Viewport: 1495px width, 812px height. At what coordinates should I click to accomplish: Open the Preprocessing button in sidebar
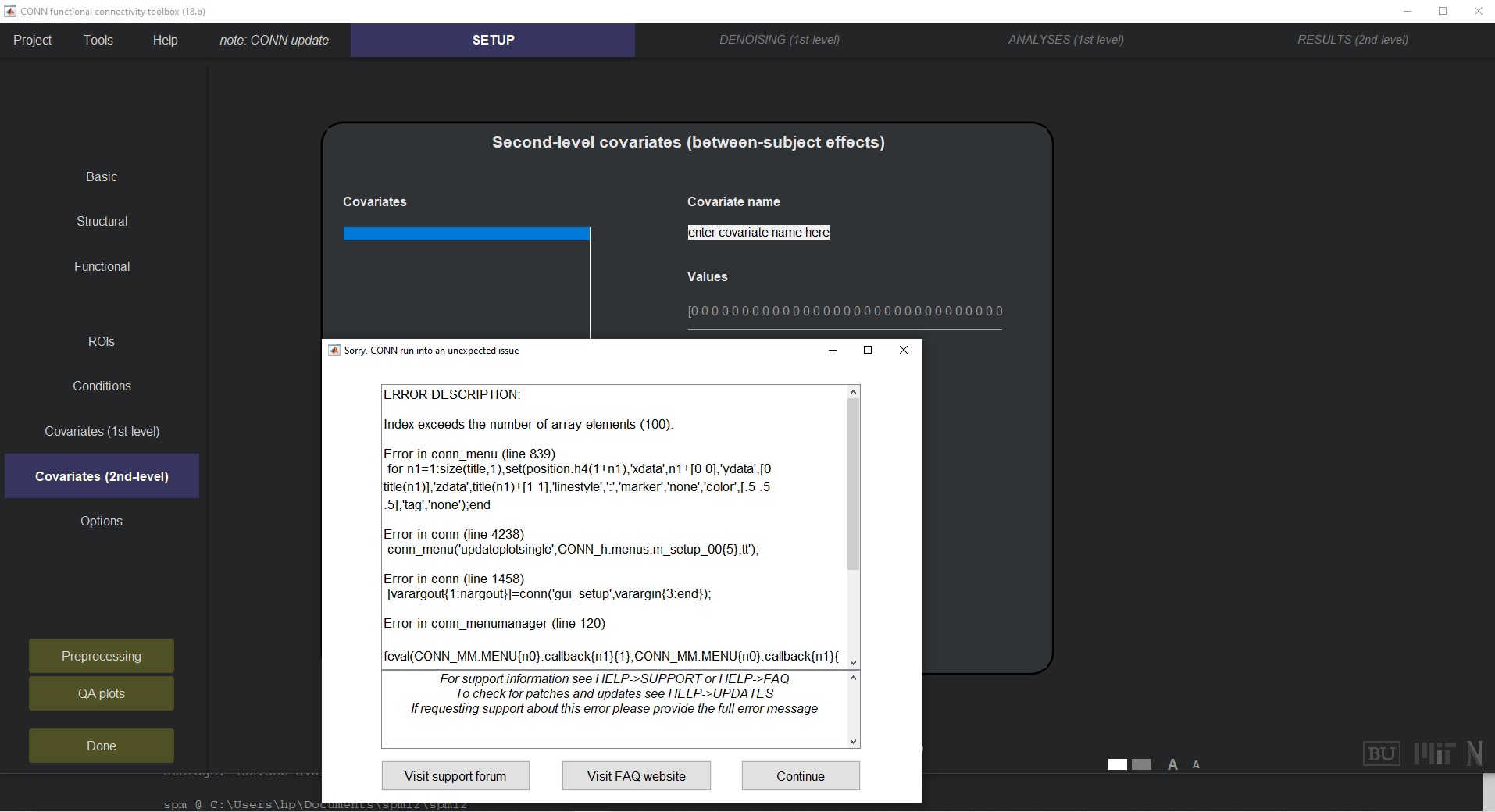[x=102, y=656]
